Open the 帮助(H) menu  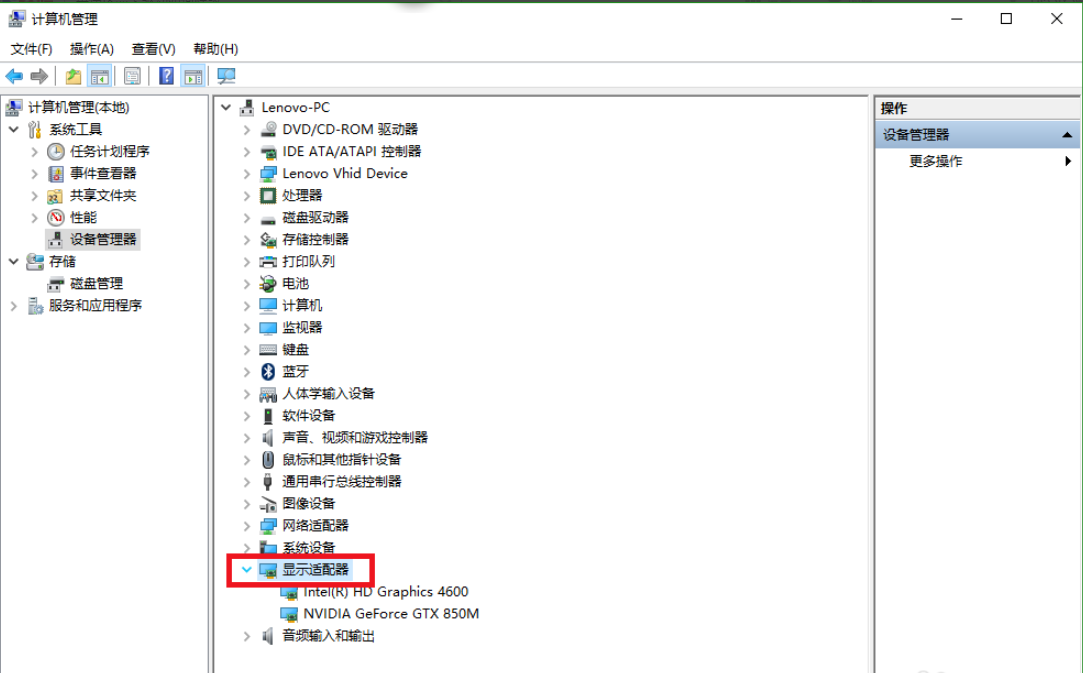[x=215, y=49]
